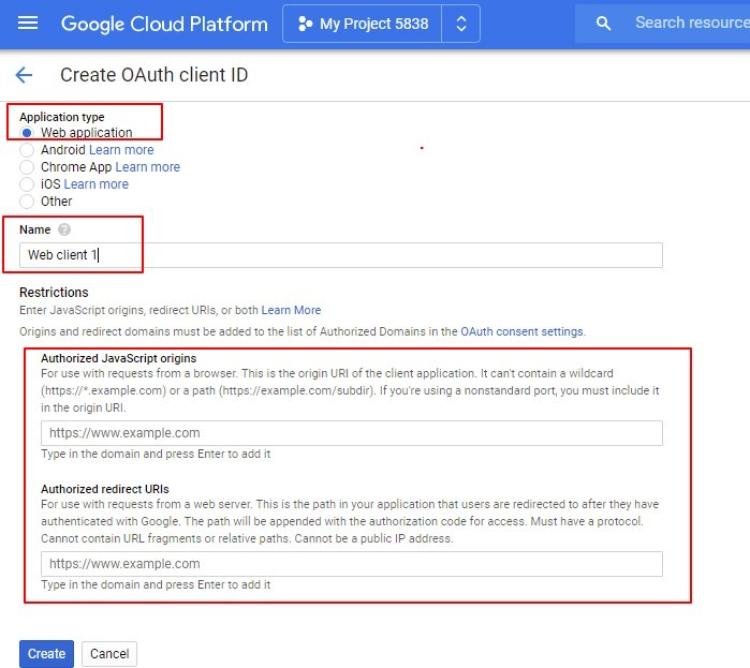
Task: Click the back arrow icon
Action: [x=23, y=75]
